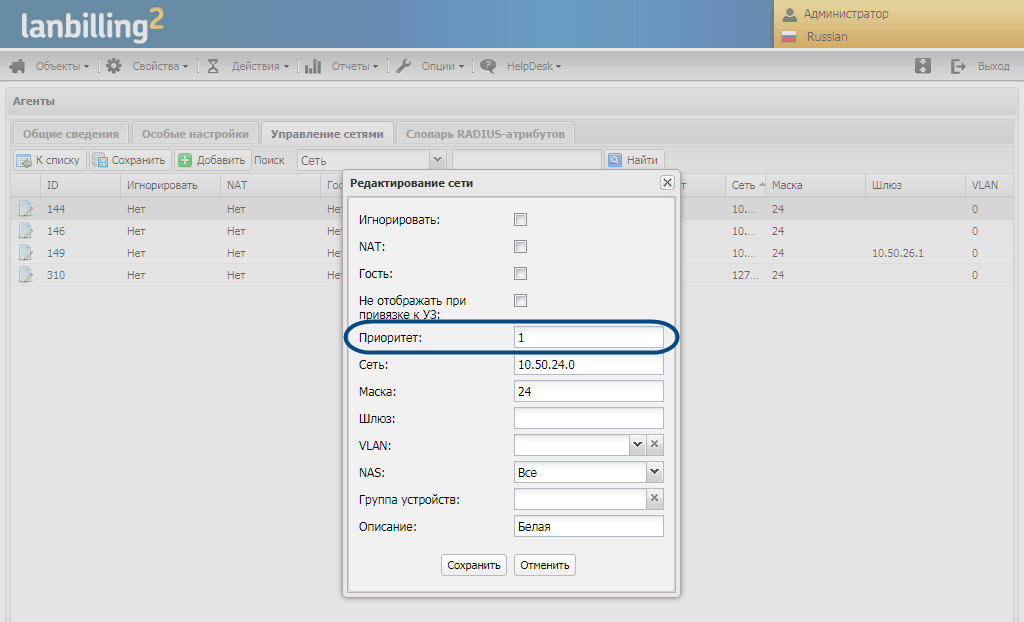
Task: Click the lanbilling logo
Action: click(92, 25)
